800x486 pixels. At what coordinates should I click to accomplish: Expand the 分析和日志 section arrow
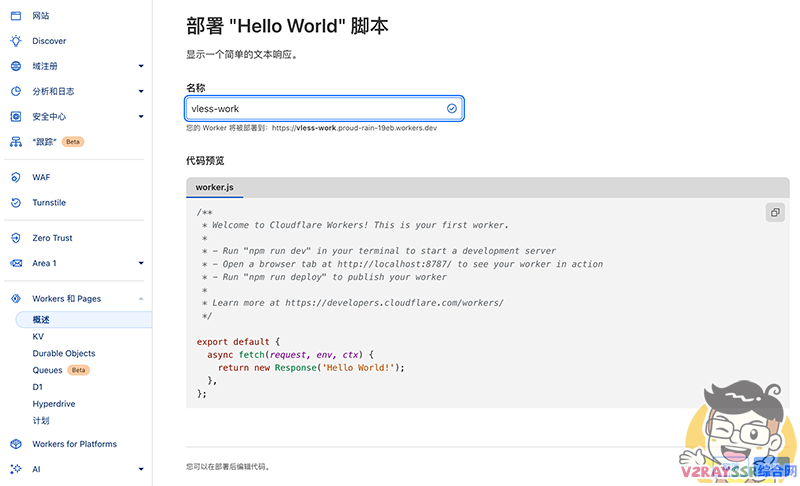(x=141, y=91)
